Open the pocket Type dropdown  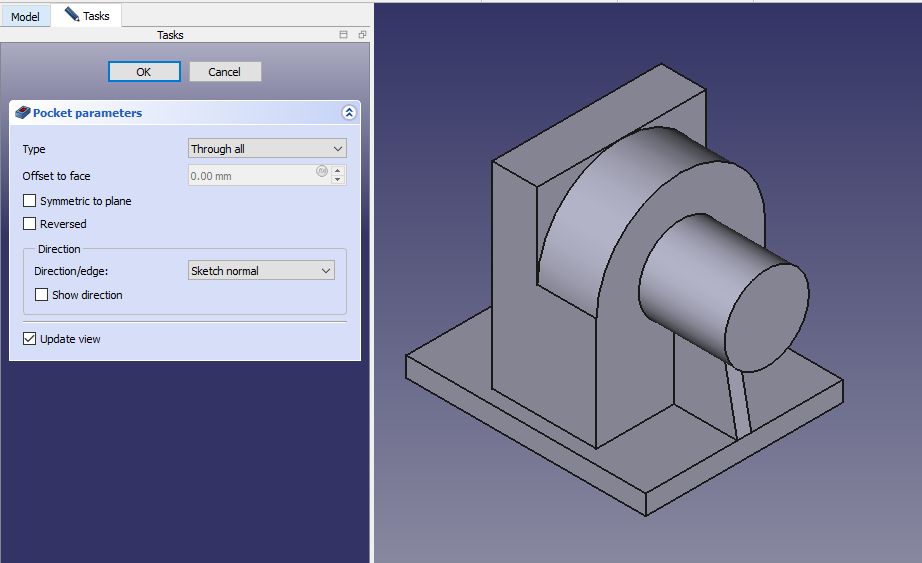[x=267, y=149]
